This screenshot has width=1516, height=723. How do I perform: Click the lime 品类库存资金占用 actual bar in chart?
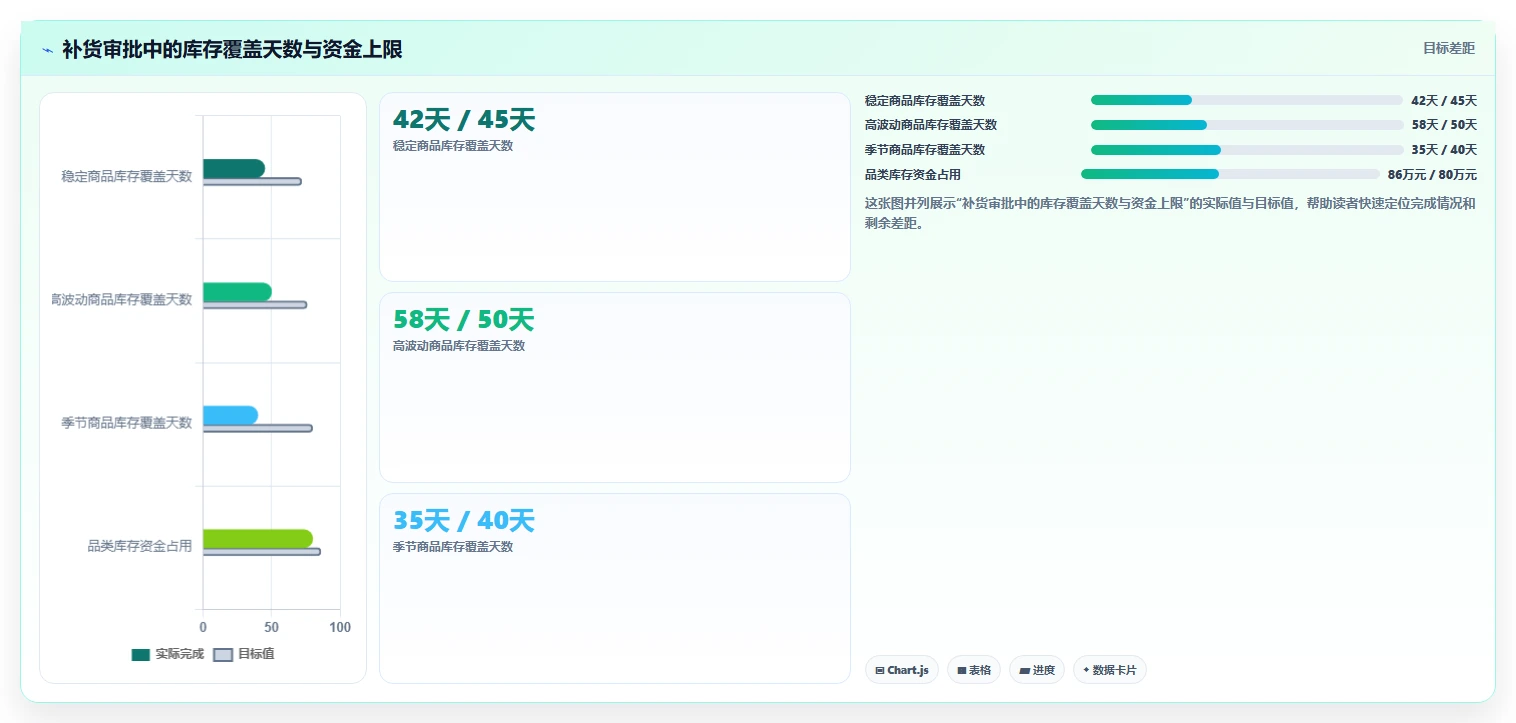257,539
